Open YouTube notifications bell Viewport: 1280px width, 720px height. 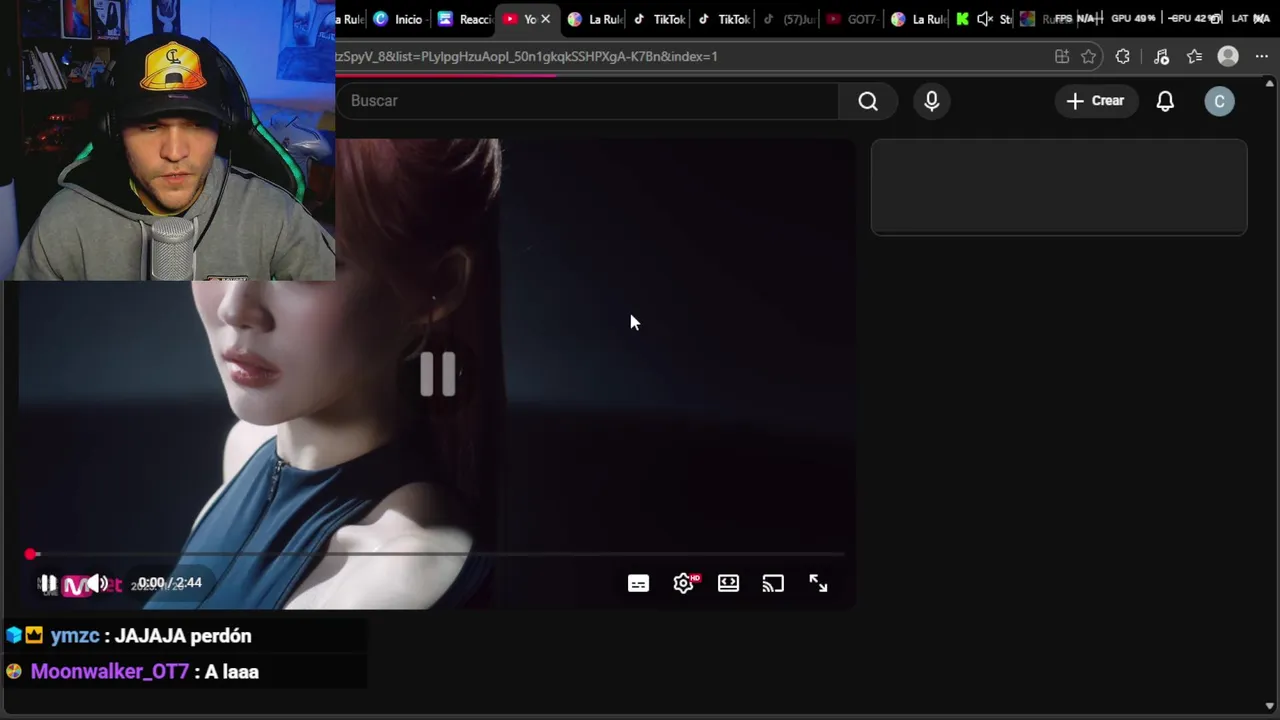[1165, 101]
